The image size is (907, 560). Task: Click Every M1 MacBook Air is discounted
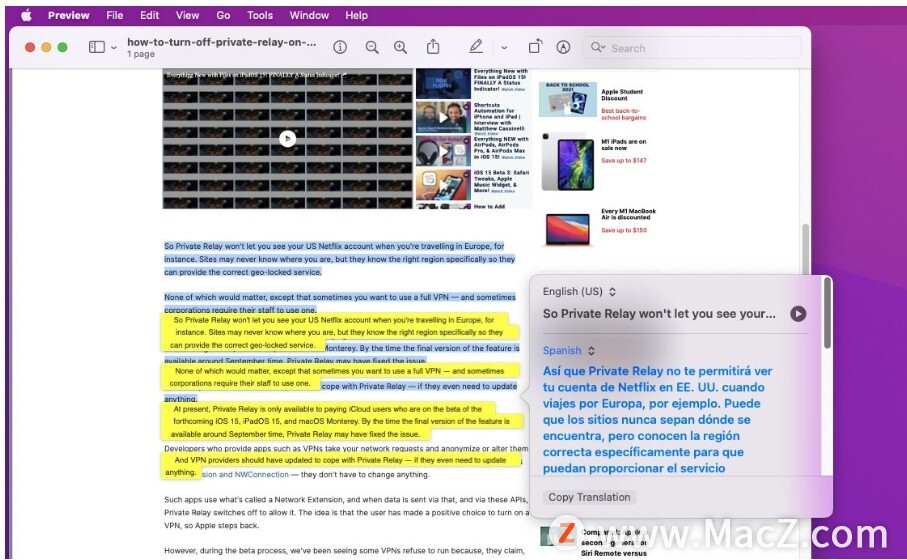[628, 214]
